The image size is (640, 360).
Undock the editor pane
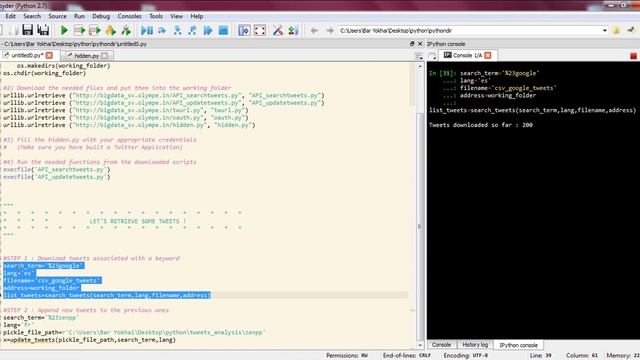click(x=412, y=44)
